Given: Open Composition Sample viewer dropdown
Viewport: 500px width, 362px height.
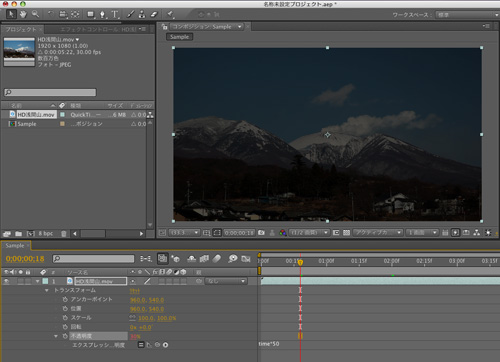Looking at the screenshot, I should 207,27.
